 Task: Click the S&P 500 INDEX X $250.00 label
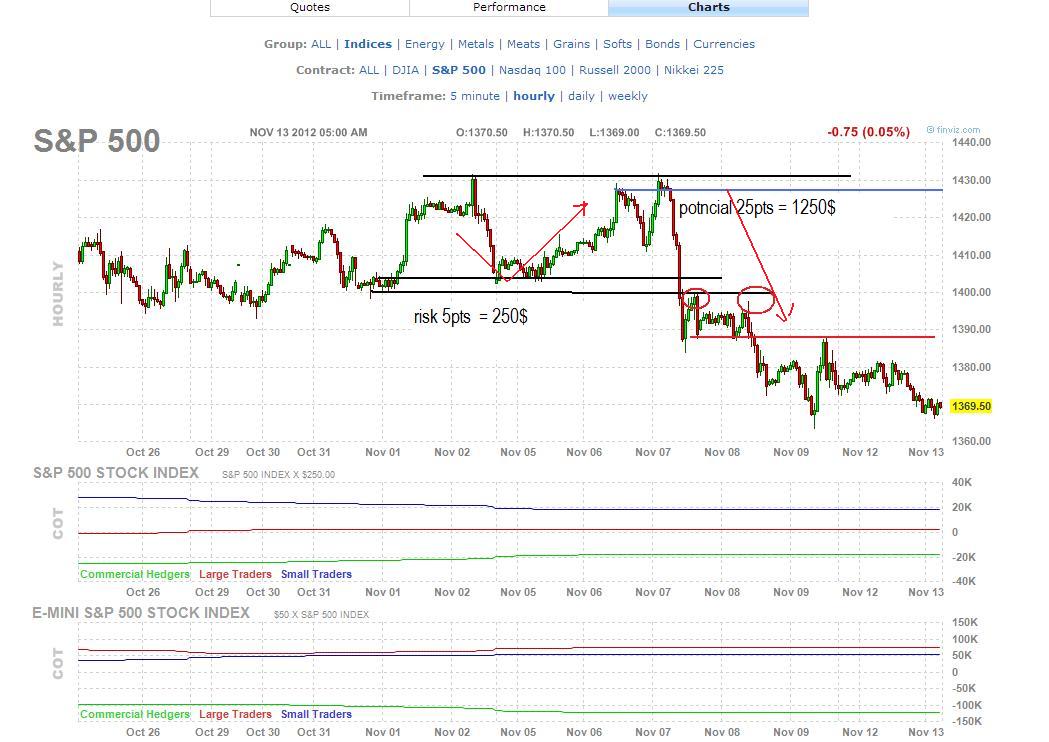tap(278, 474)
